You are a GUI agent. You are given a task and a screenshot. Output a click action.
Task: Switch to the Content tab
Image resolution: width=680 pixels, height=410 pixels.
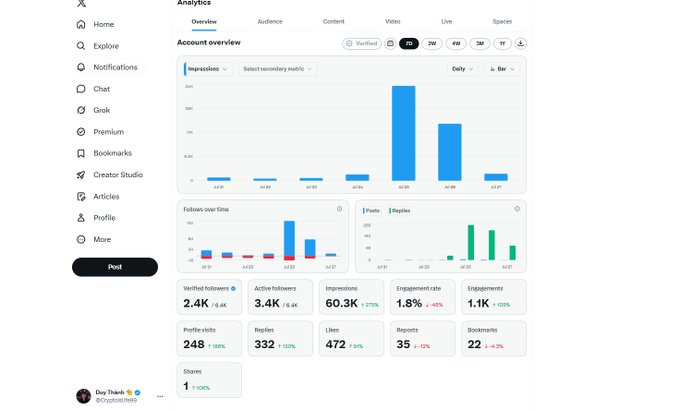click(333, 22)
